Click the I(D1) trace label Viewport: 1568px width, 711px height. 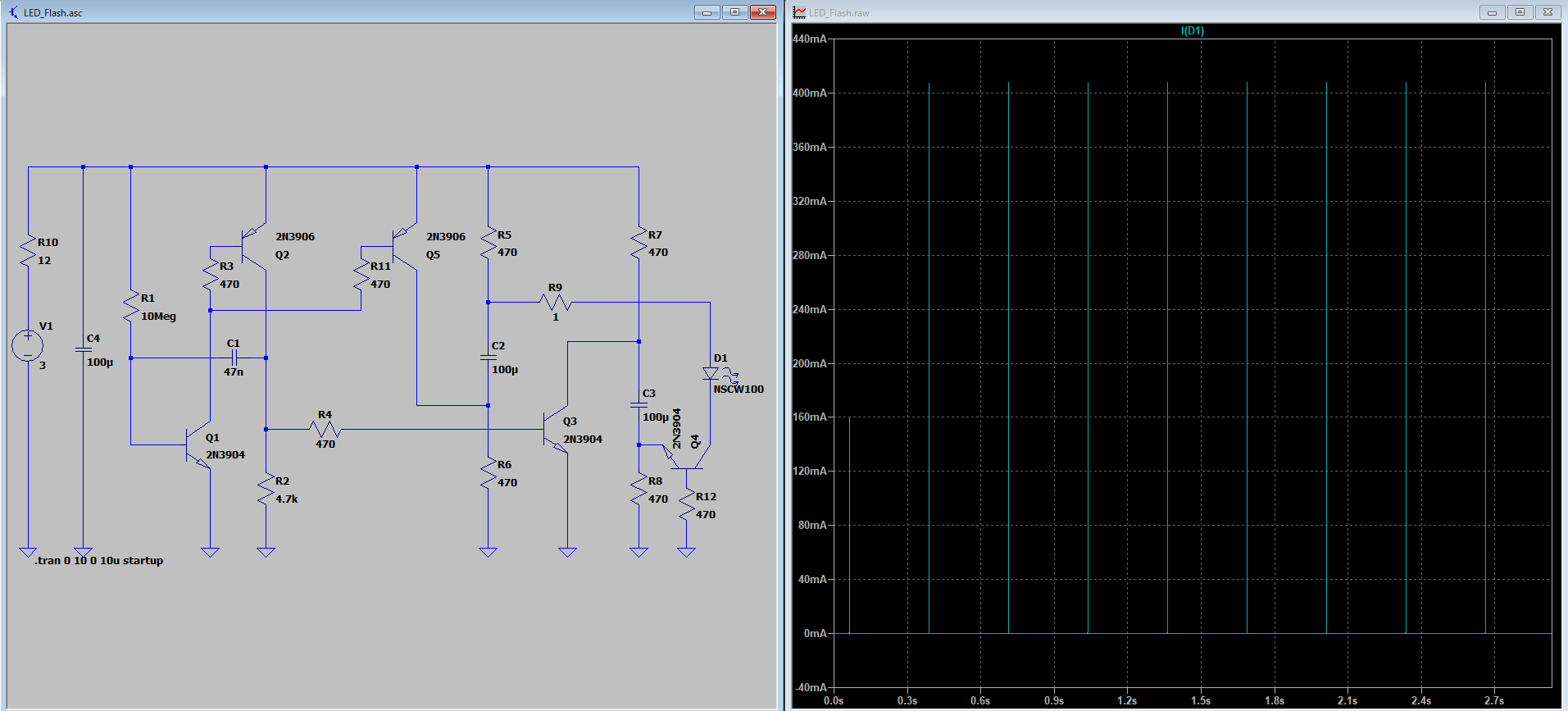tap(1192, 30)
